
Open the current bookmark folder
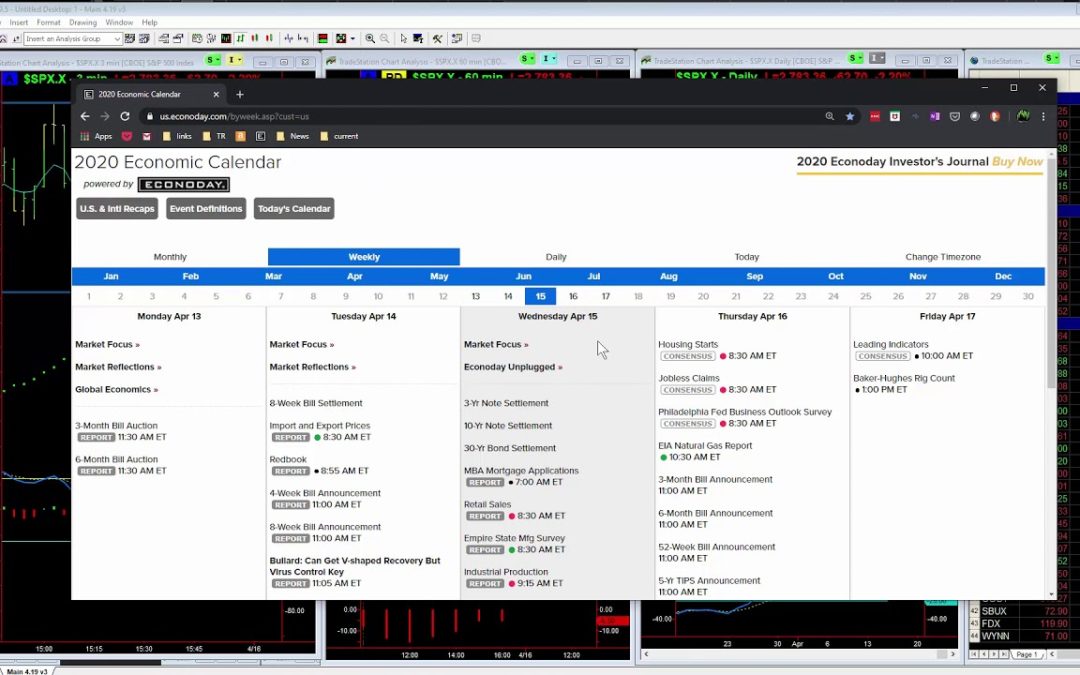click(339, 136)
